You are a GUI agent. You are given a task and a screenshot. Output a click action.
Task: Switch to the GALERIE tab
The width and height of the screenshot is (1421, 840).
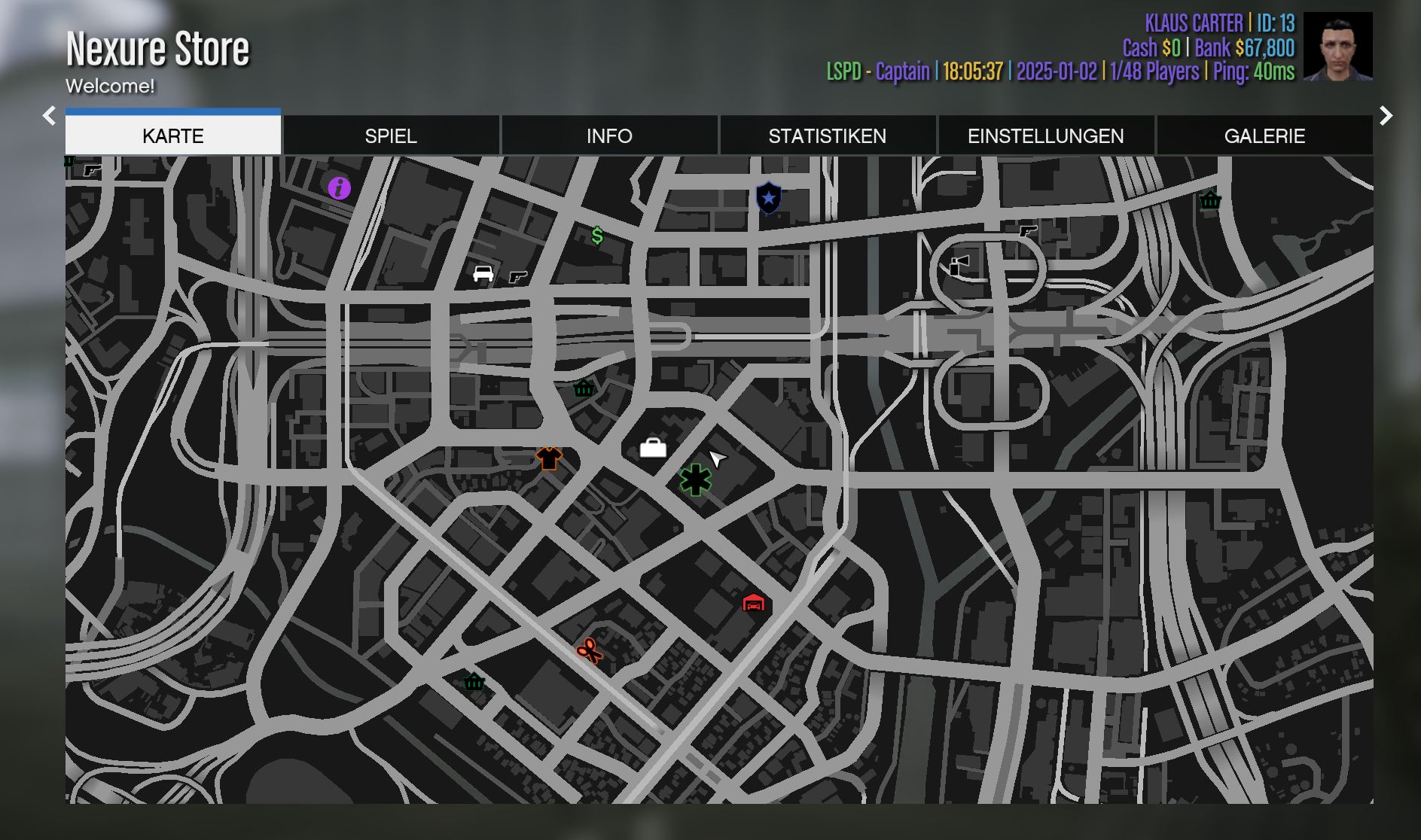pos(1264,135)
